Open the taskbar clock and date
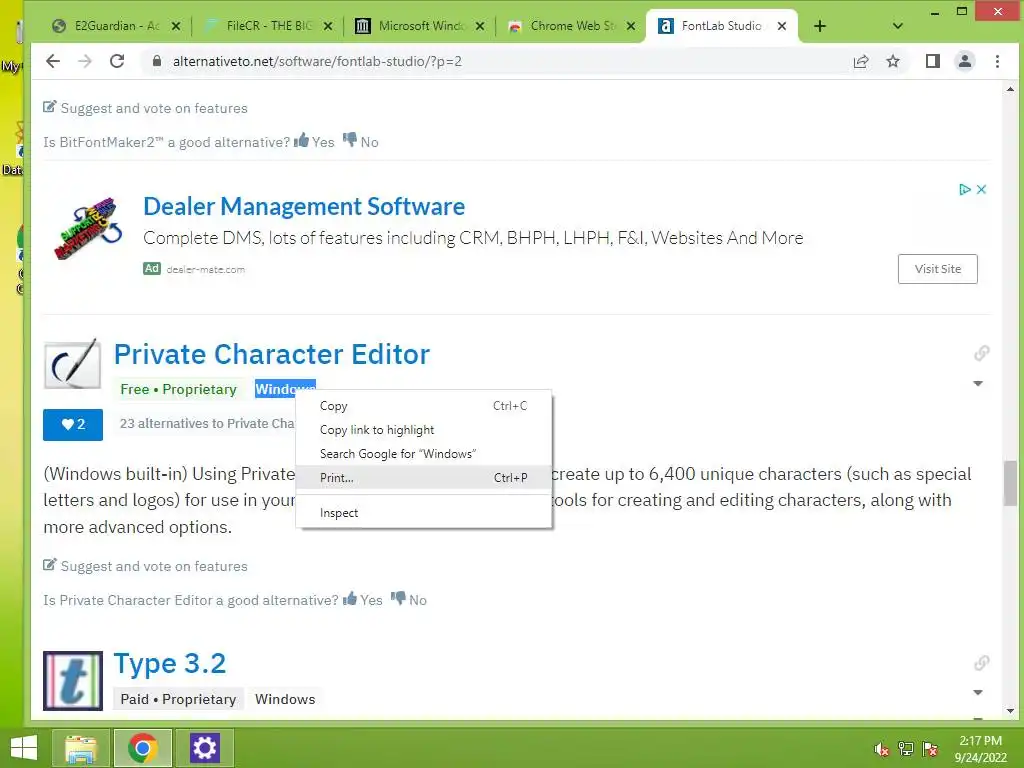Viewport: 1024px width, 768px height. click(x=980, y=748)
